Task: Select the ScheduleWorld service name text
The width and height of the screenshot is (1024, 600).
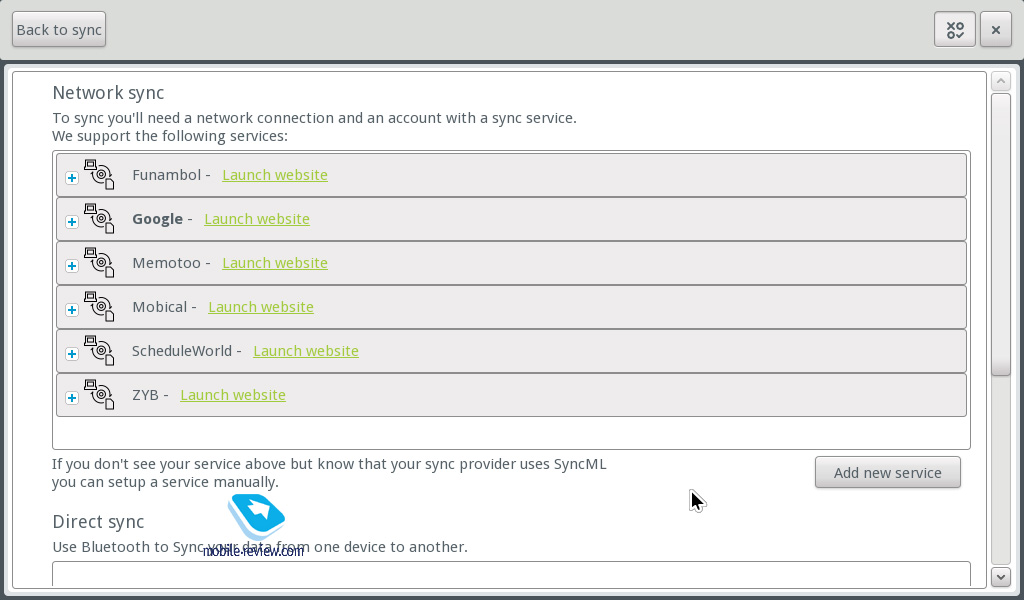Action: (182, 351)
